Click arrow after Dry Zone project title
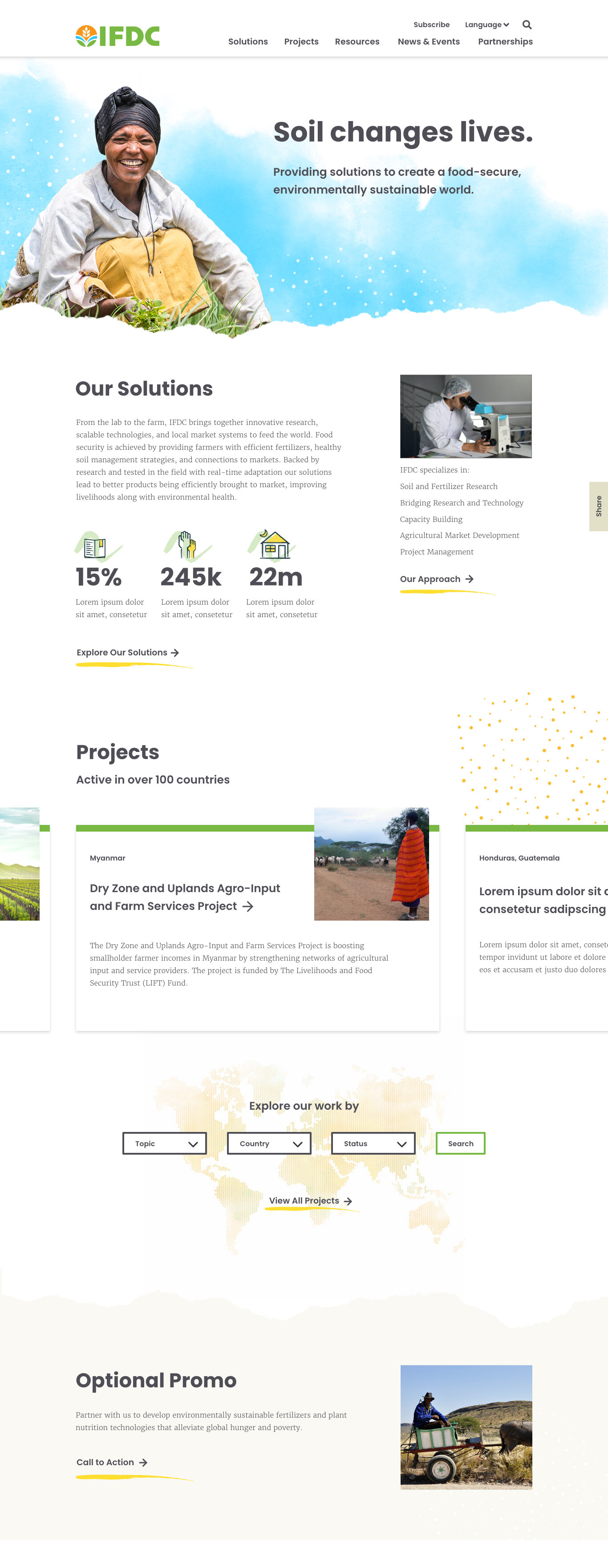Viewport: 608px width, 1568px height. click(x=248, y=906)
